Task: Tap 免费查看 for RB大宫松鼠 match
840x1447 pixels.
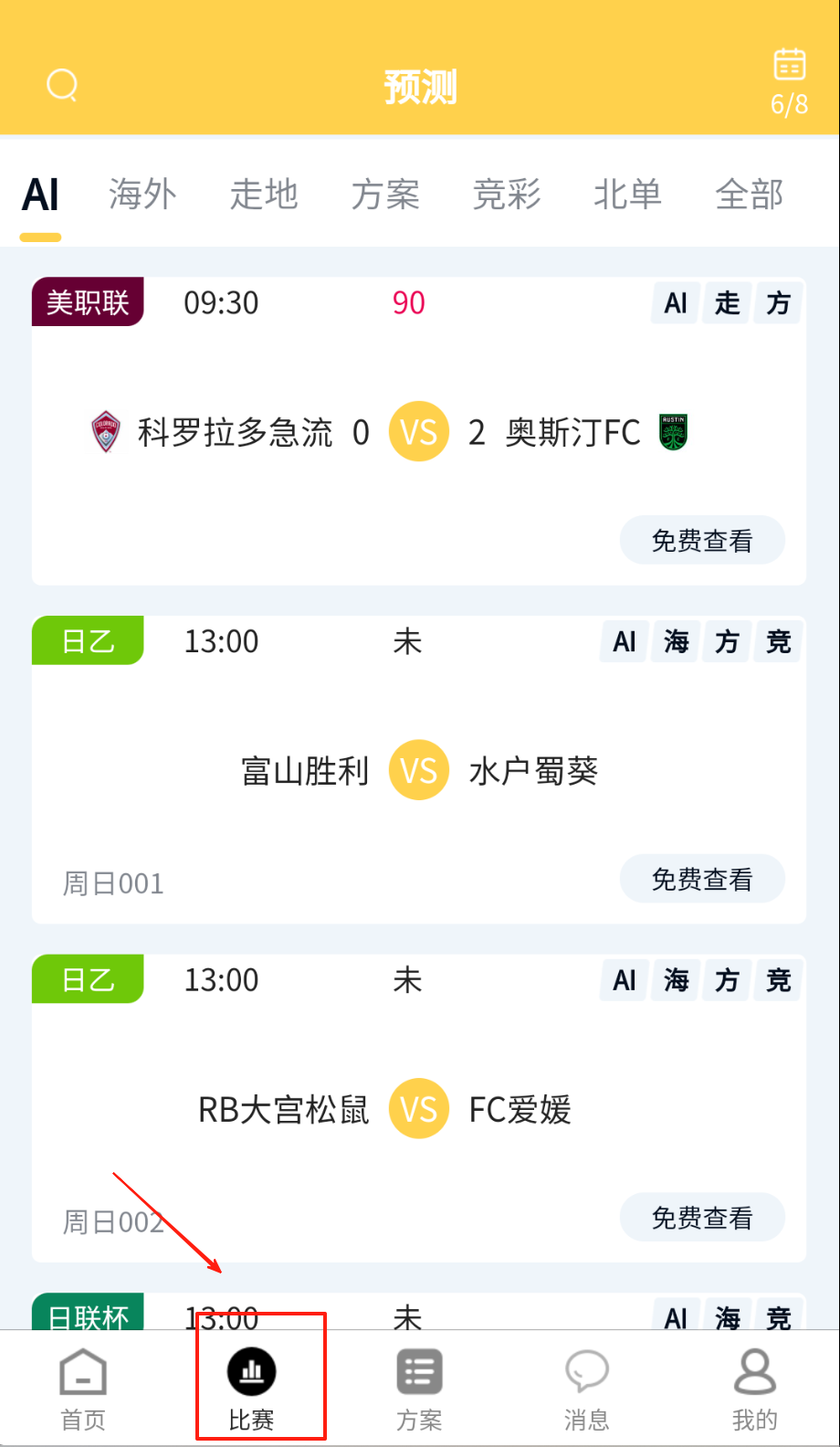Action: click(702, 1218)
